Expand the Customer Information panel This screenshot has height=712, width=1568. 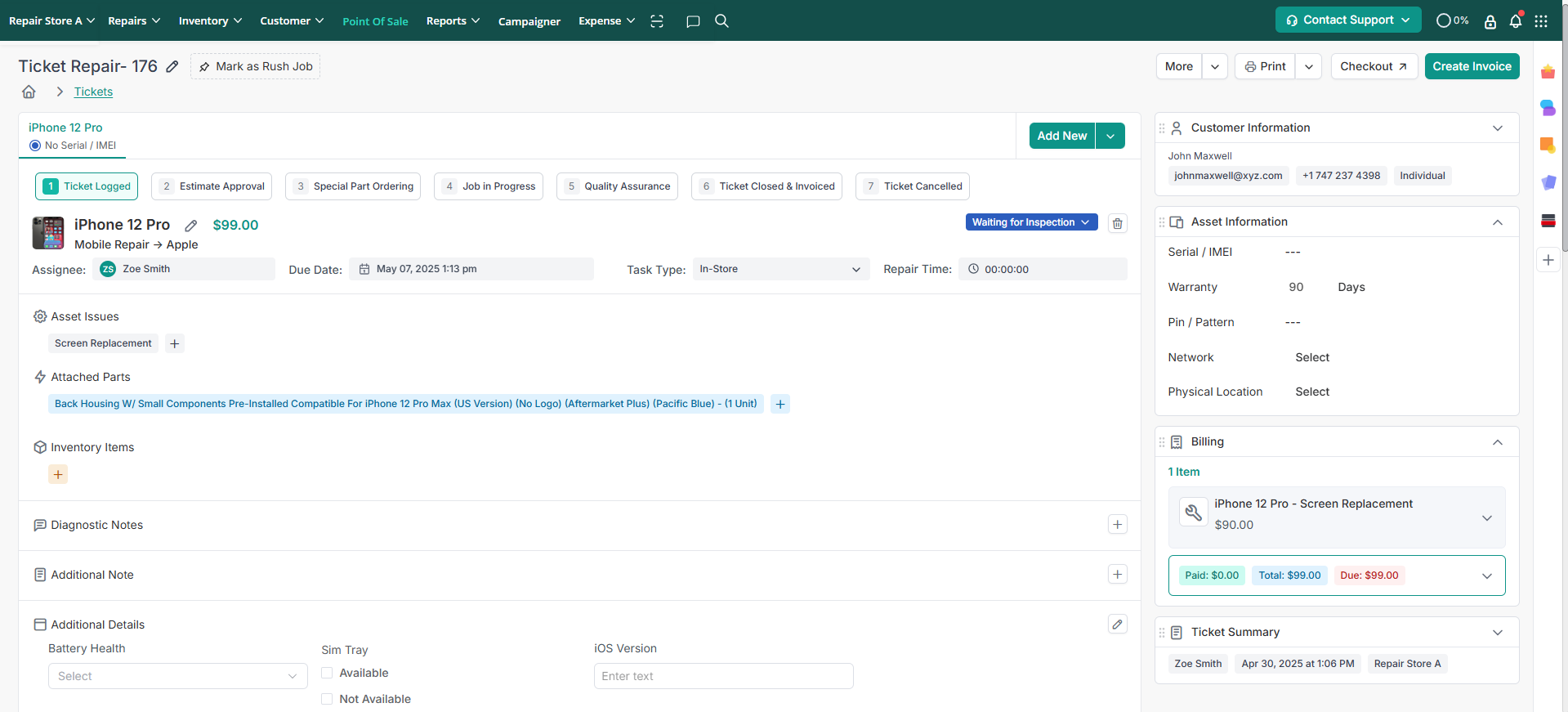click(x=1498, y=128)
